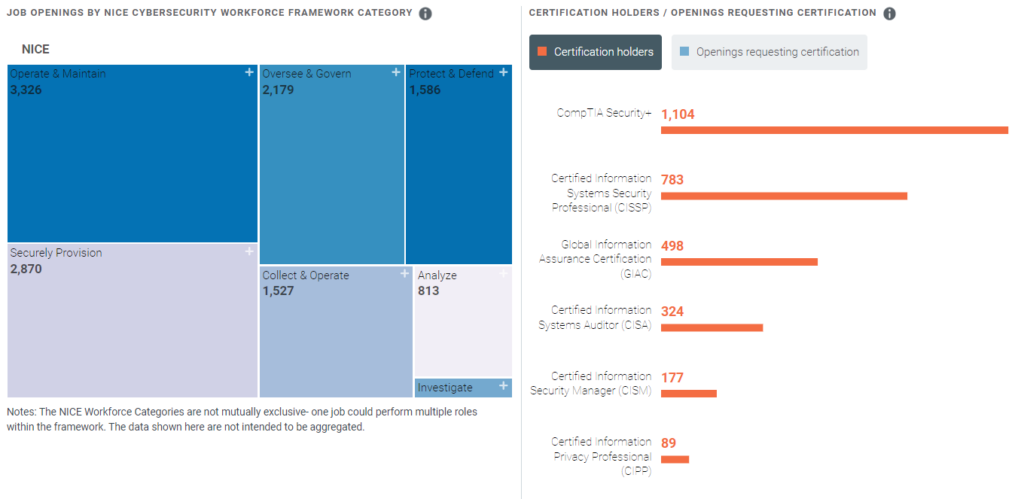Click plus icon on Collect & Operate tile
The height and width of the screenshot is (499, 1024).
[404, 273]
